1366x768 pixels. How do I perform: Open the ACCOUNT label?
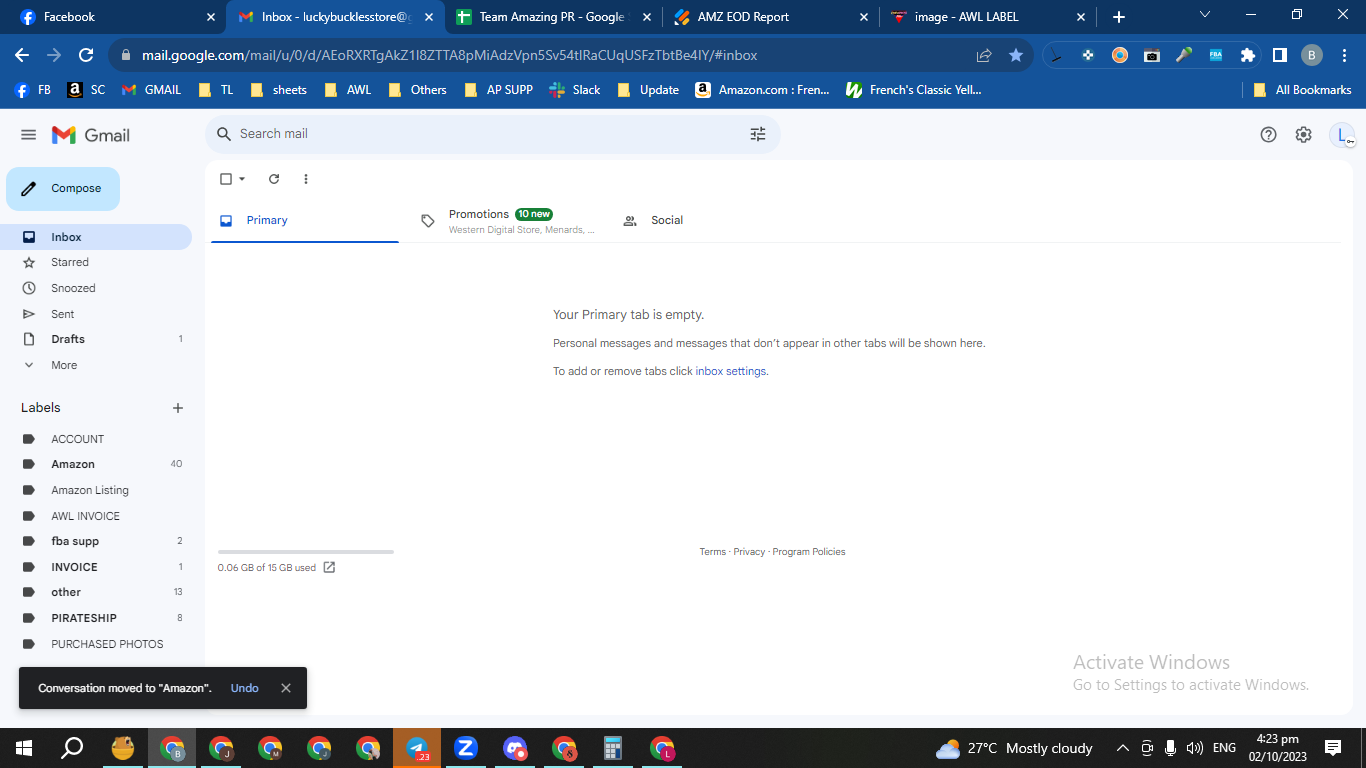pyautogui.click(x=96, y=439)
